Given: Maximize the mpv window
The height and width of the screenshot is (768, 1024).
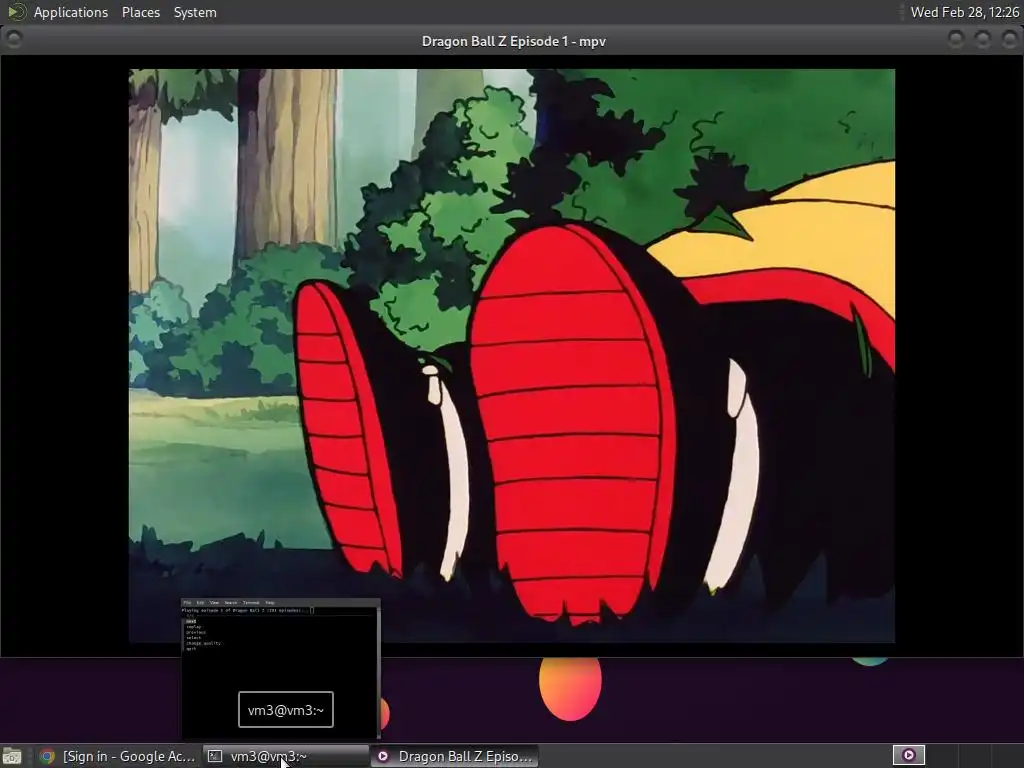Looking at the screenshot, I should [x=983, y=40].
